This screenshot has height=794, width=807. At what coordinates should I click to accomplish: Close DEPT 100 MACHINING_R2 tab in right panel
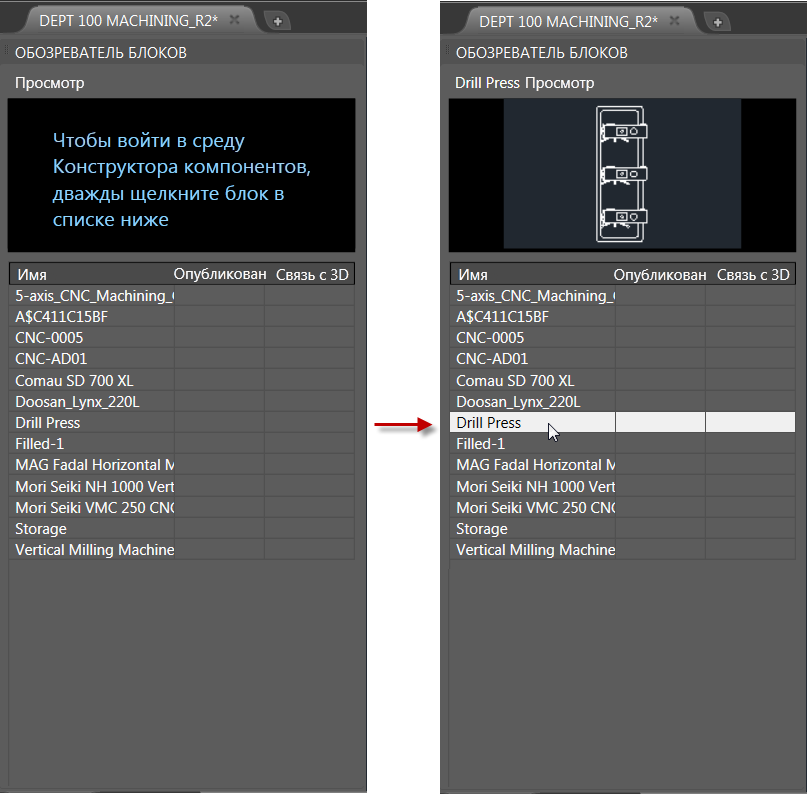coord(674,21)
